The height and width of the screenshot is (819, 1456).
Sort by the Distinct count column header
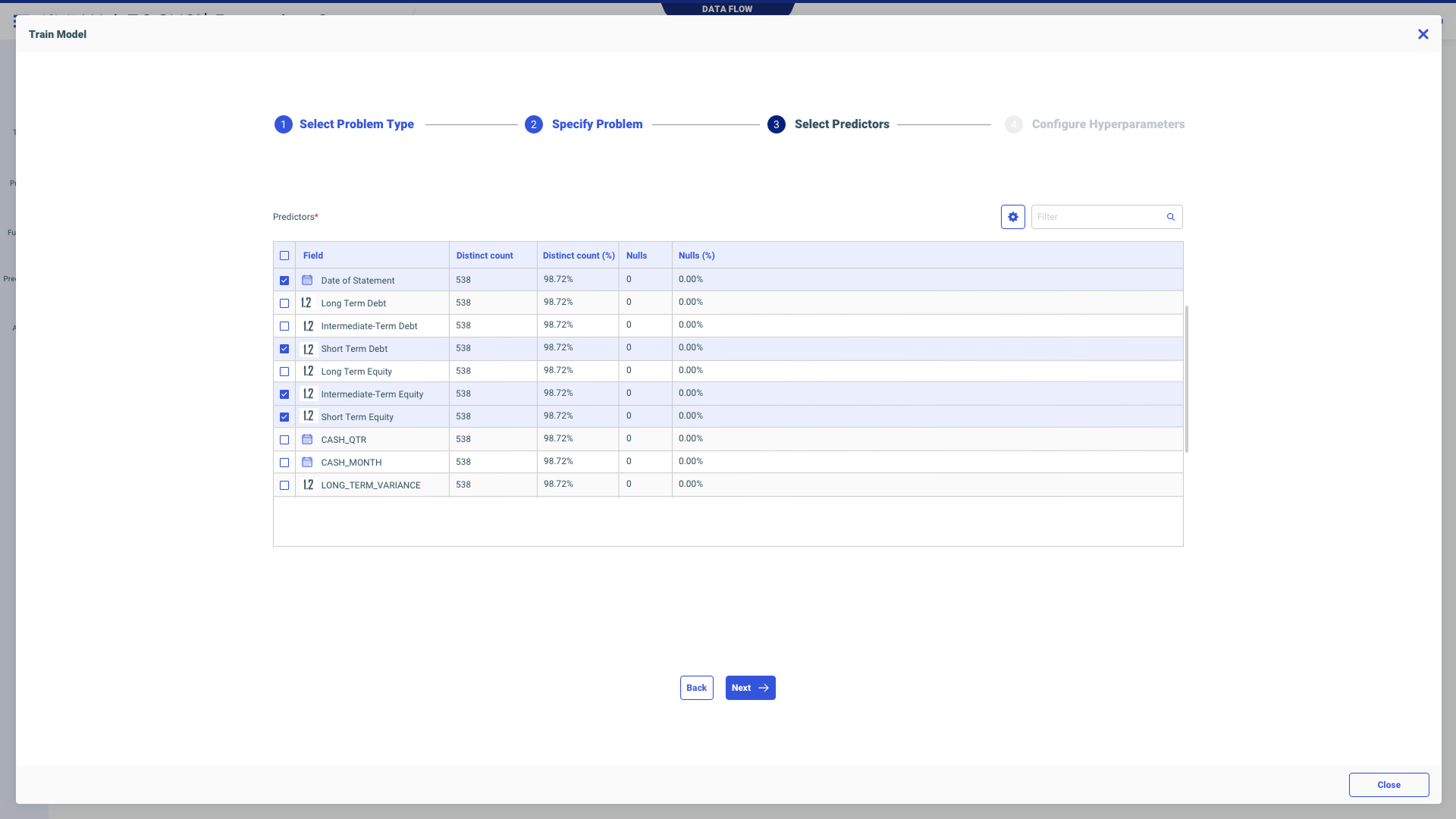[x=485, y=256]
